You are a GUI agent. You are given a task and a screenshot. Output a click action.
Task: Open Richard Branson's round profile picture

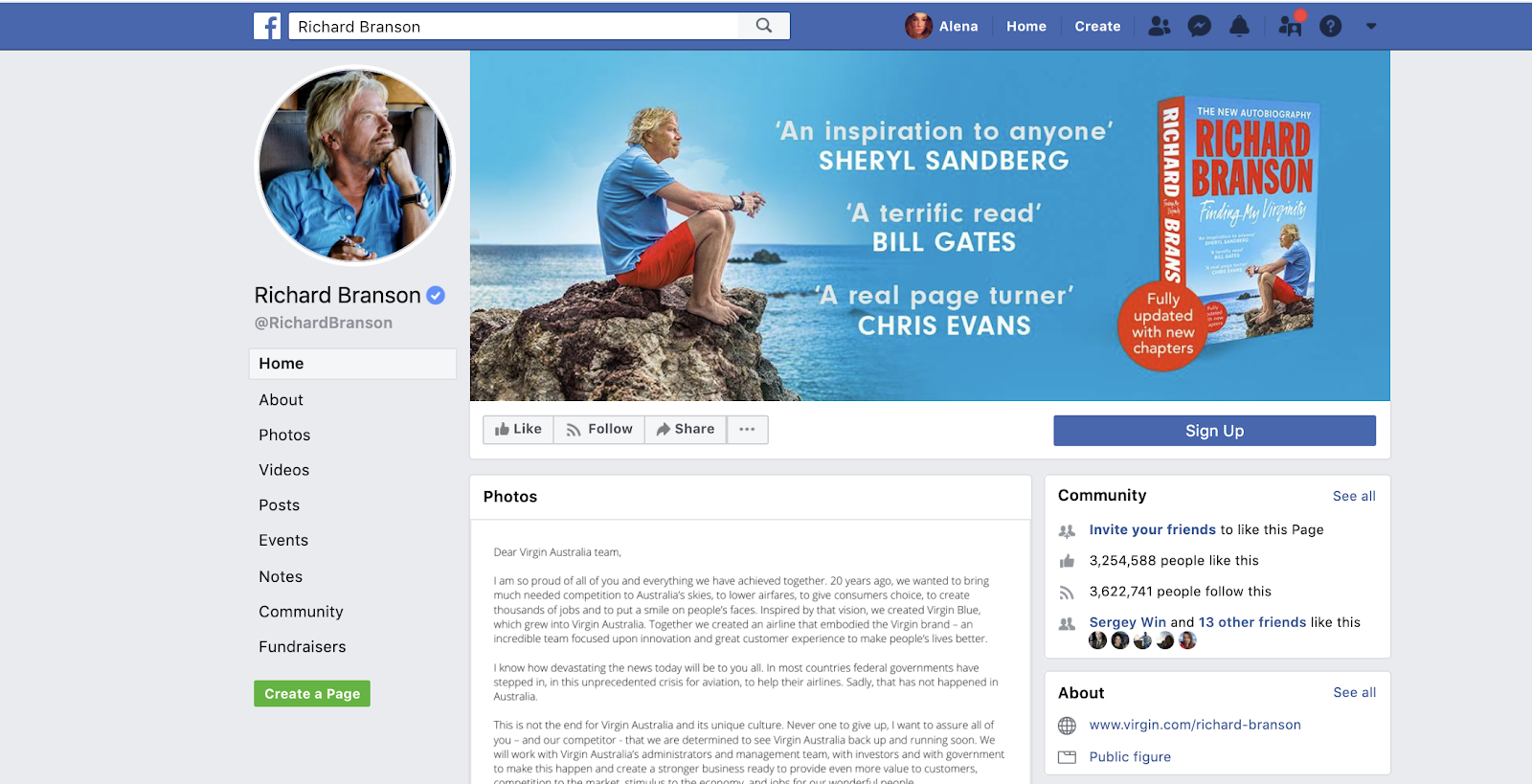click(354, 165)
